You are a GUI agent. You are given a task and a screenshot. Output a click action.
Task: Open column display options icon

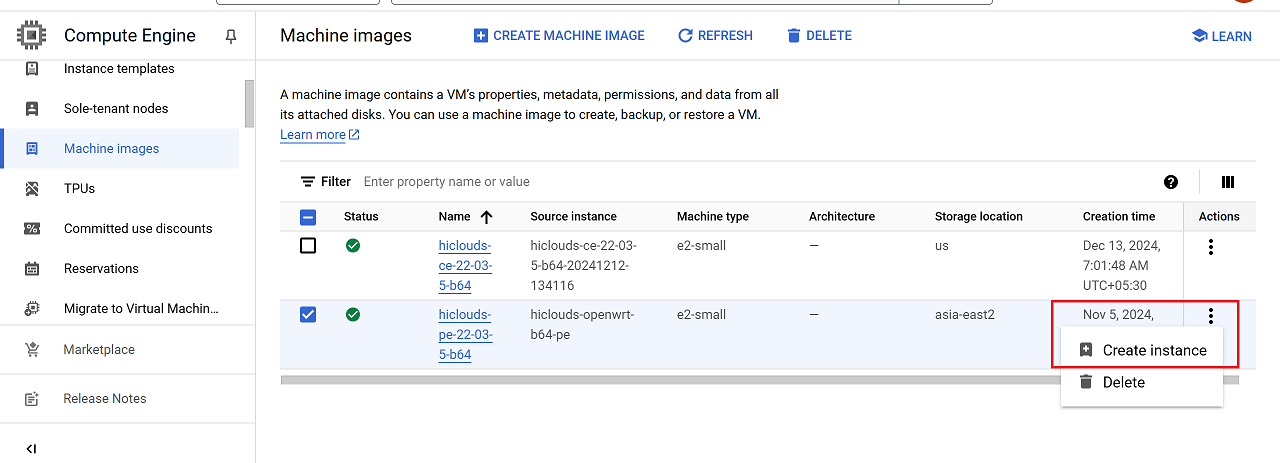(x=1228, y=182)
